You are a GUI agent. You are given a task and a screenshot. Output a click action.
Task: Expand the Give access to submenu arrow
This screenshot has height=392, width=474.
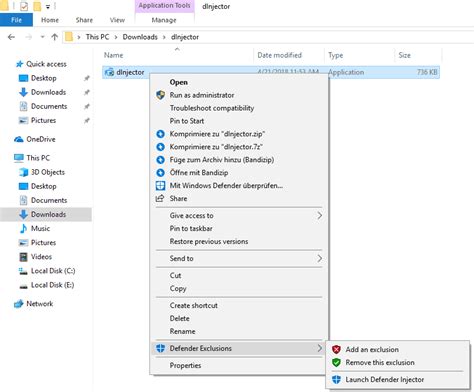coord(319,216)
